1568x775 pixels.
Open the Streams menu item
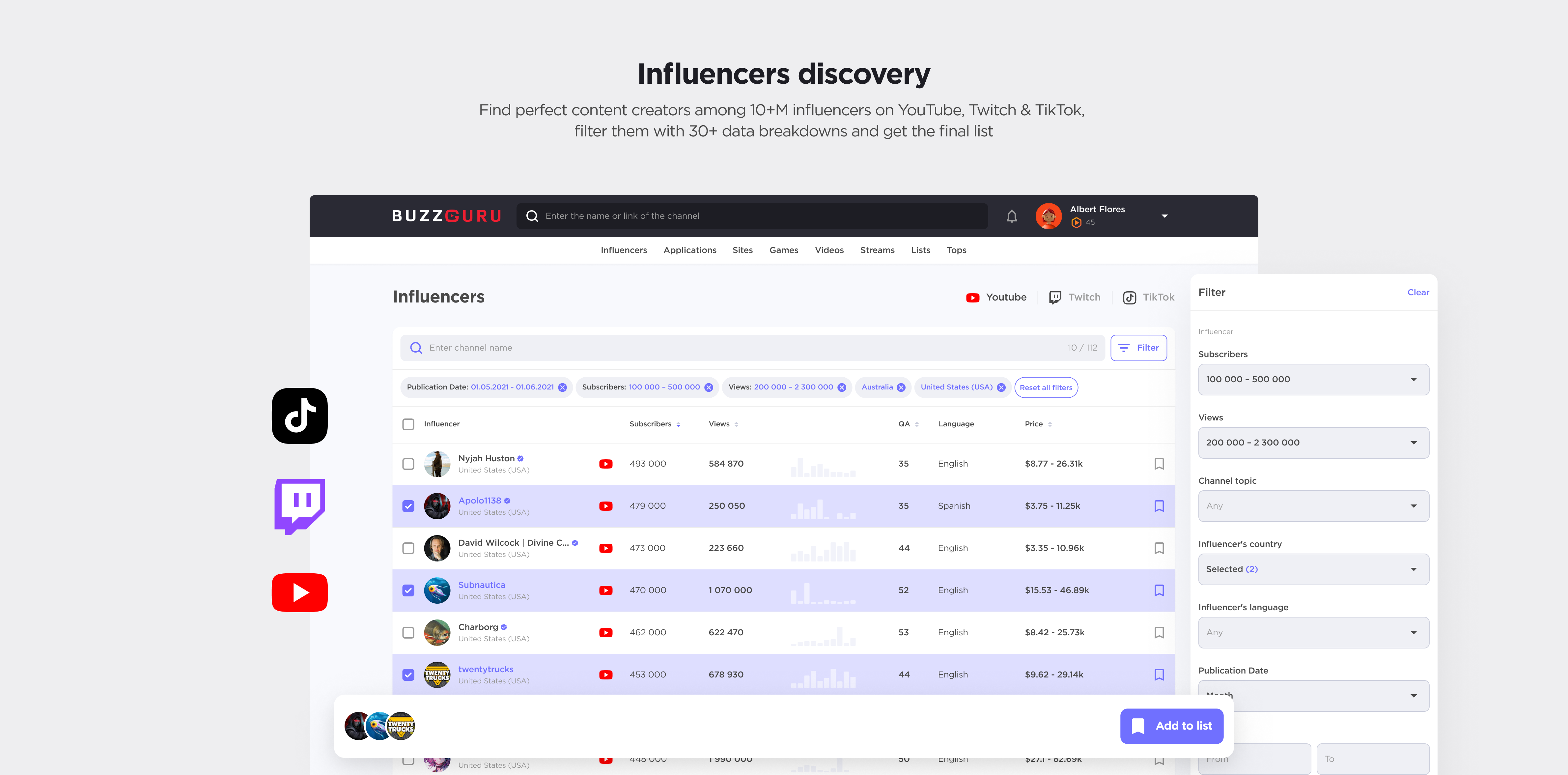(x=877, y=250)
